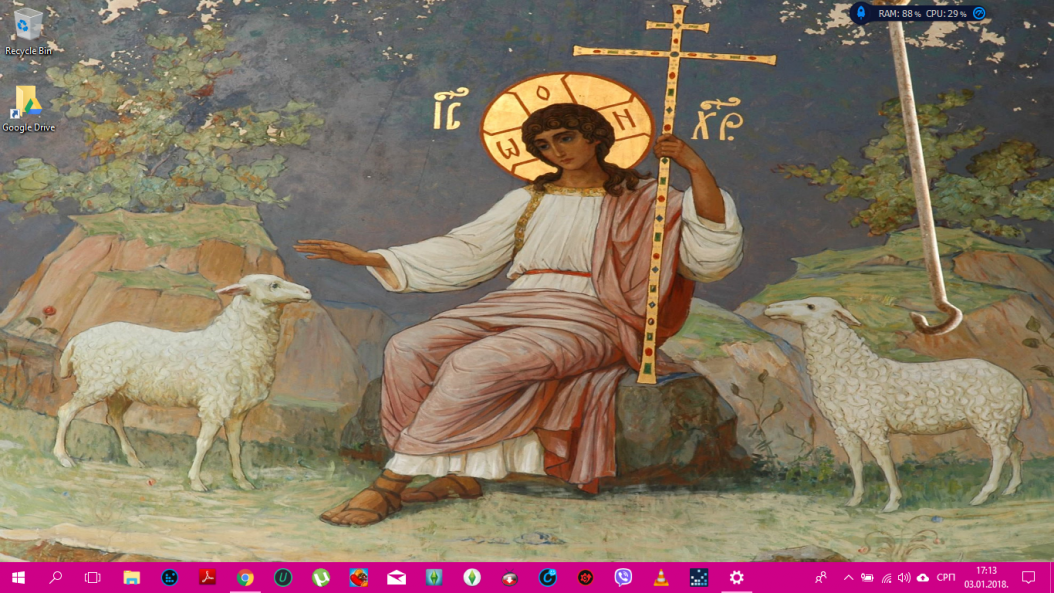Launch Viber from the taskbar

[623, 578]
